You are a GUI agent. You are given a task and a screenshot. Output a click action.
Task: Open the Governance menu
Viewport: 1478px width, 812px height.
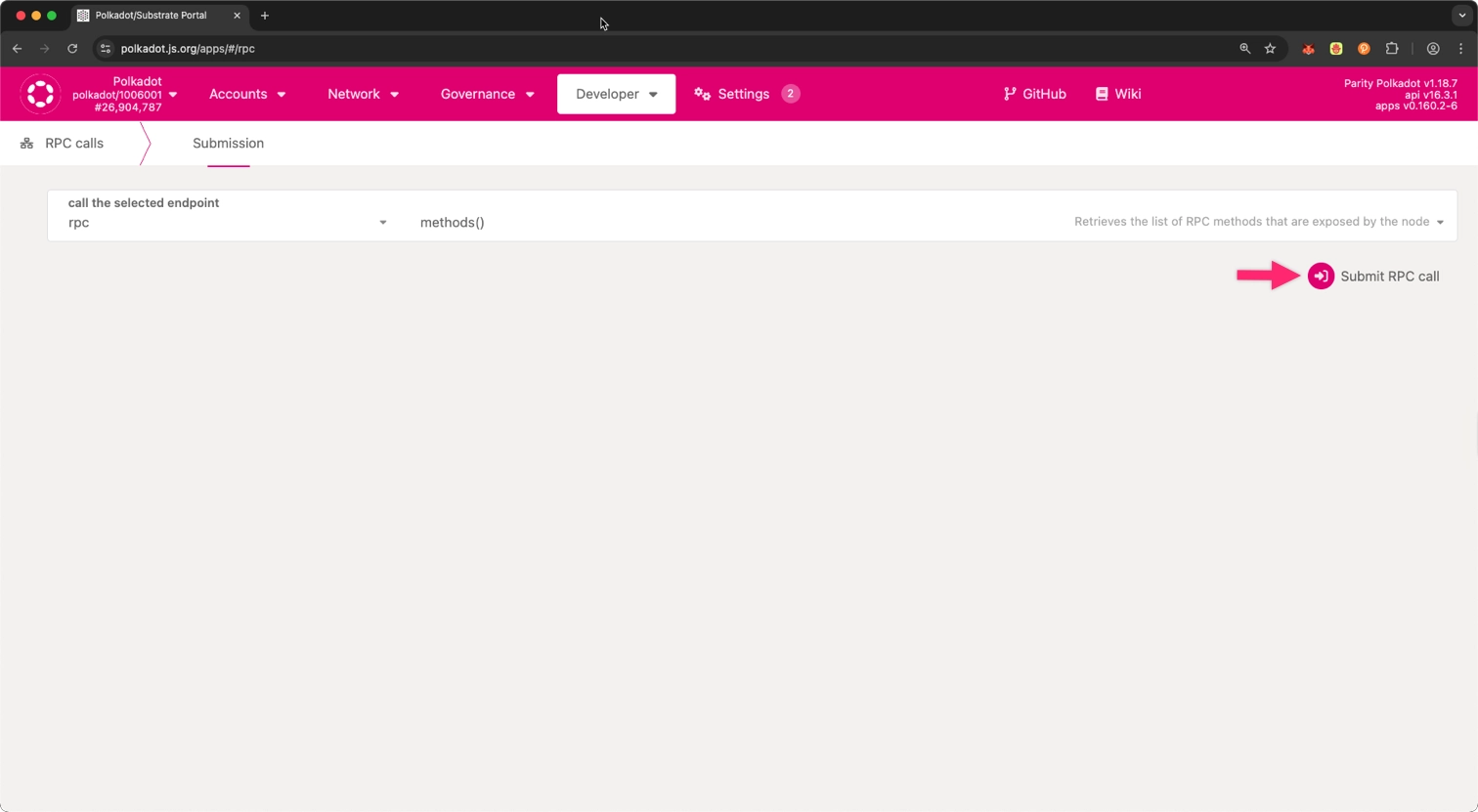tap(487, 94)
